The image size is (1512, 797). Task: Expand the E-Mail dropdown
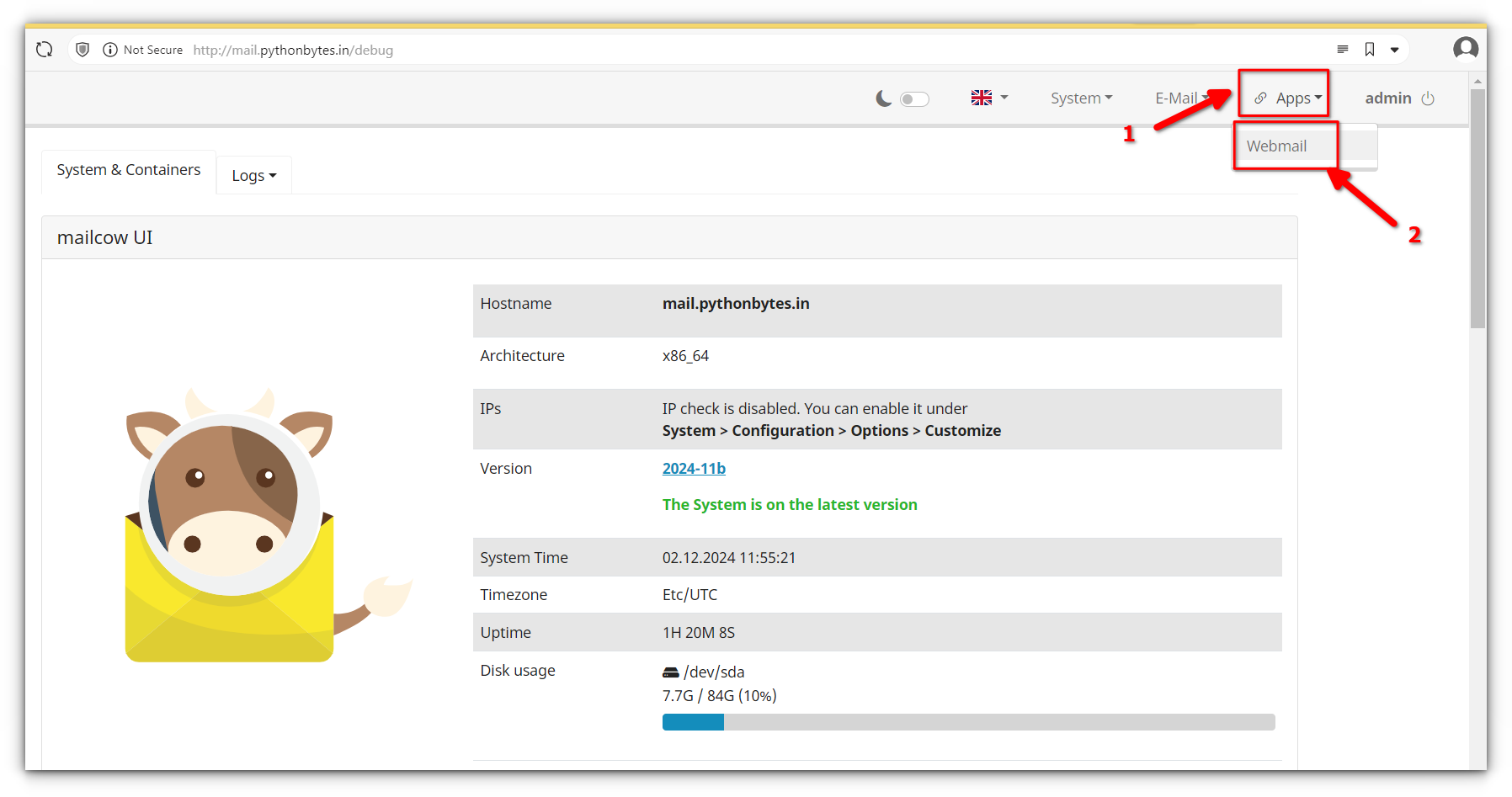click(1178, 98)
